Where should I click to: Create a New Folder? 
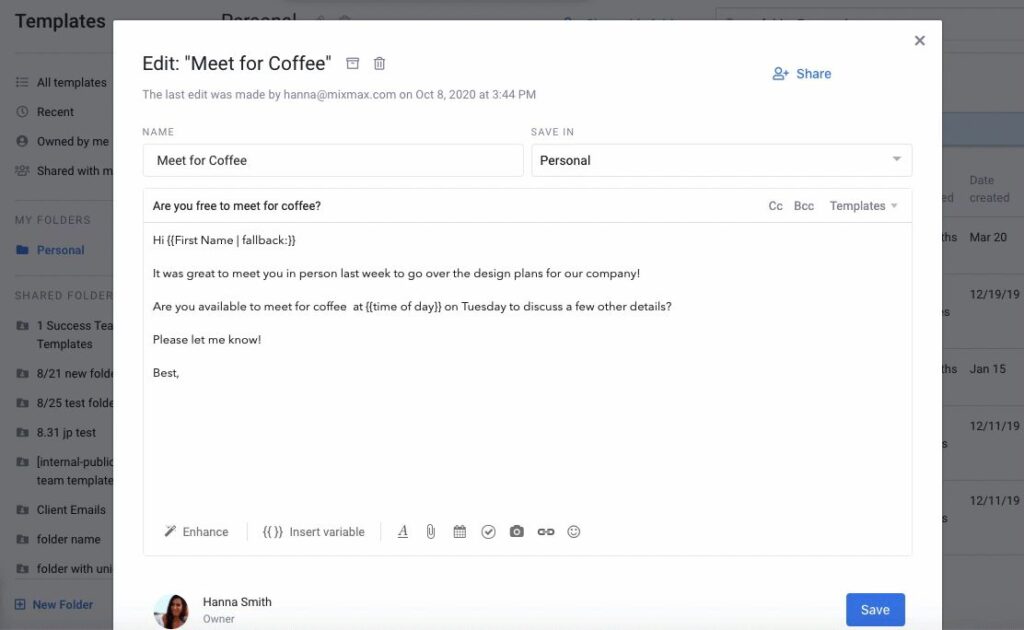(x=54, y=605)
